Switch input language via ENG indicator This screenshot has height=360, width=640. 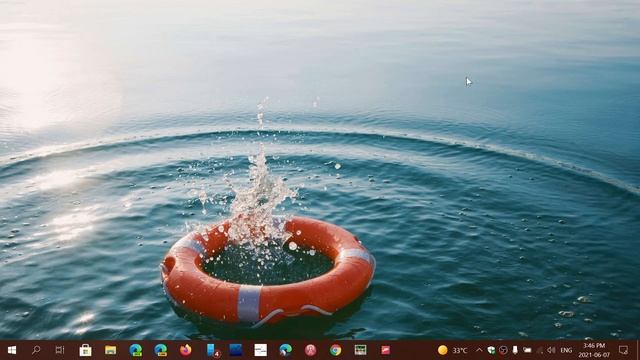(566, 350)
